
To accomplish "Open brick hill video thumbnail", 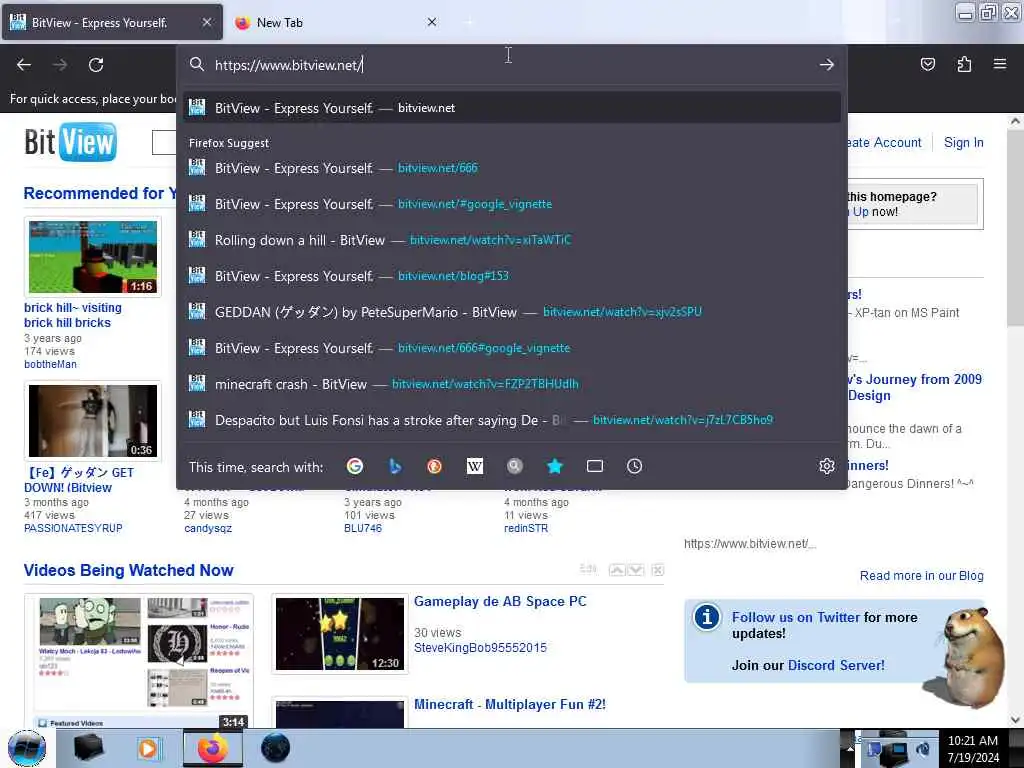I will (93, 257).
